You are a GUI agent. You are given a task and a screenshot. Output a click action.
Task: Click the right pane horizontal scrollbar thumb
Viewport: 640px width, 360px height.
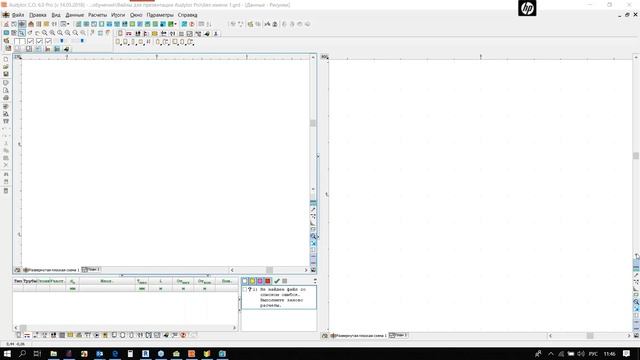tap(590, 336)
